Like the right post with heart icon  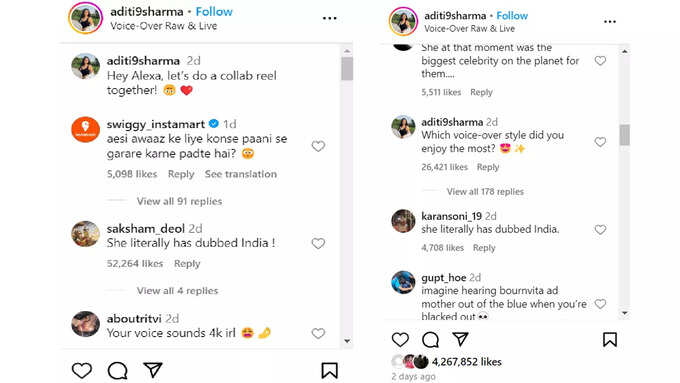click(x=400, y=339)
